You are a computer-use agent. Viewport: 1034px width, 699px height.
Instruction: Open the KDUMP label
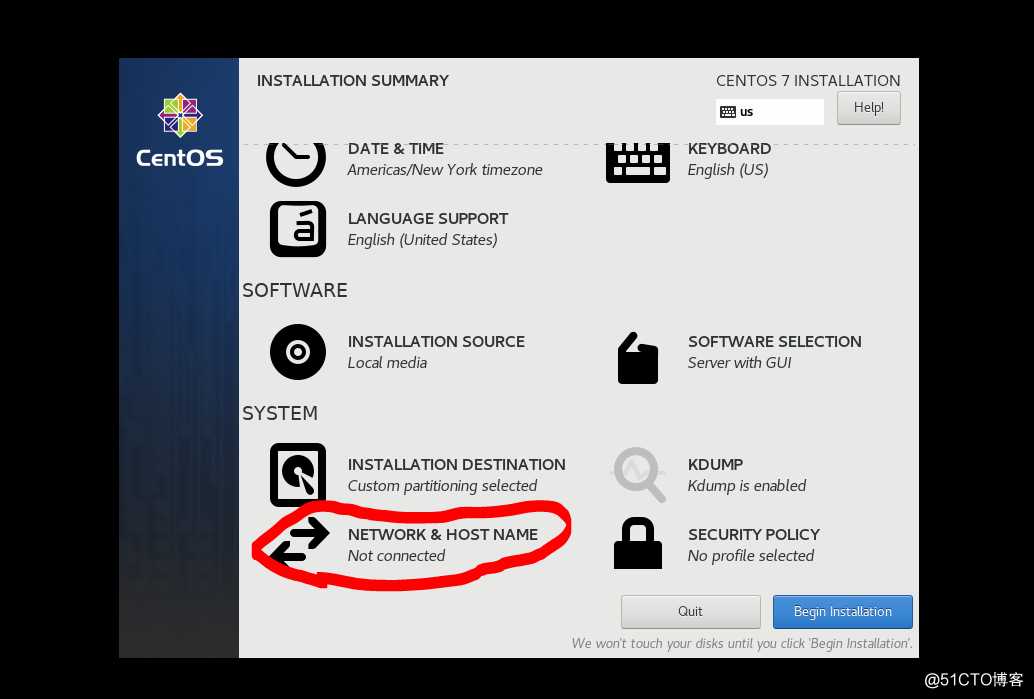click(715, 464)
